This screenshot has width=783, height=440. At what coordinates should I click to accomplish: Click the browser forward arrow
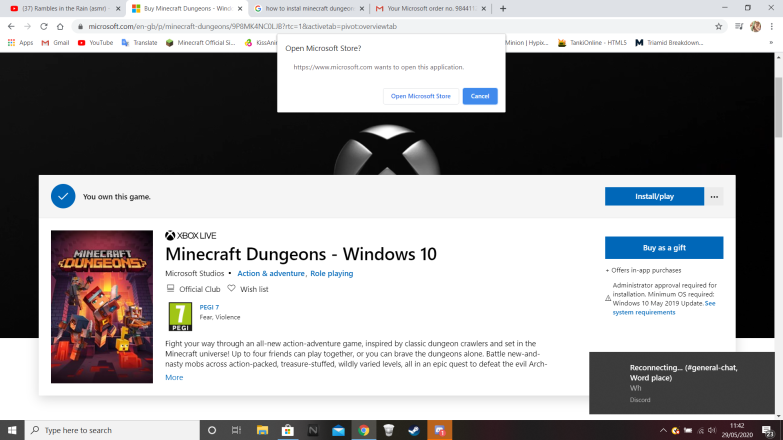click(x=27, y=26)
